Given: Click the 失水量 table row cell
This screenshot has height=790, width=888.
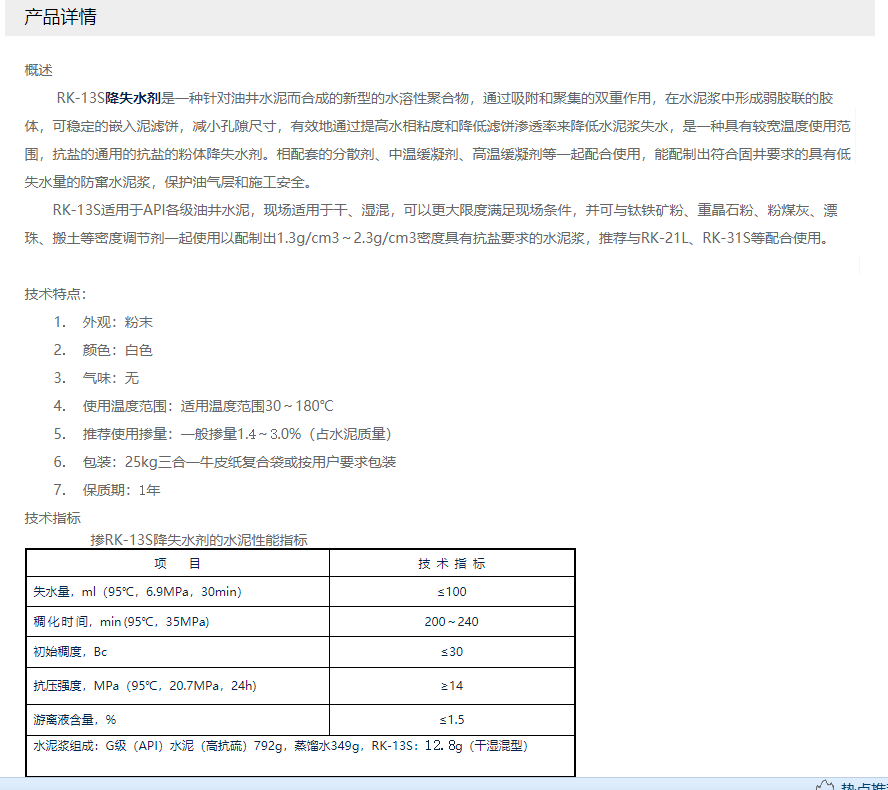Looking at the screenshot, I should point(137,592).
